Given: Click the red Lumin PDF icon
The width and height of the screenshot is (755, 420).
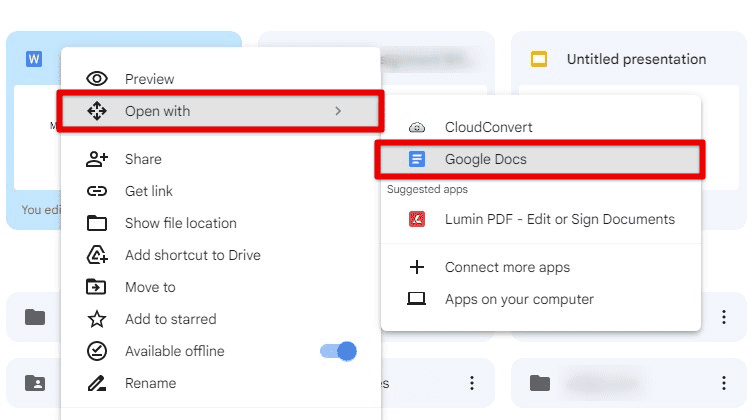Looking at the screenshot, I should pyautogui.click(x=417, y=219).
